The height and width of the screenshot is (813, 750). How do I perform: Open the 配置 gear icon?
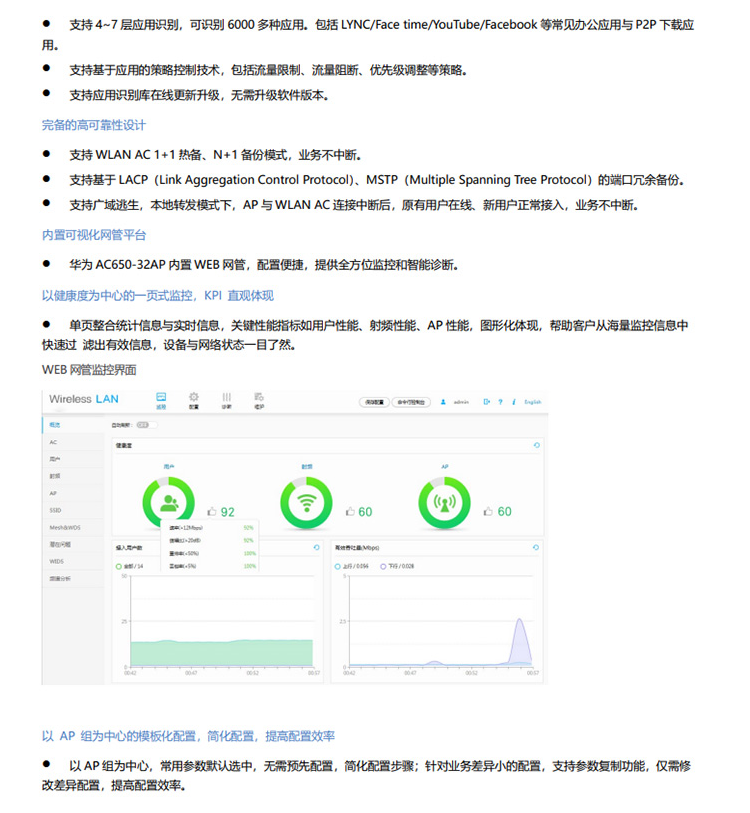pos(193,399)
